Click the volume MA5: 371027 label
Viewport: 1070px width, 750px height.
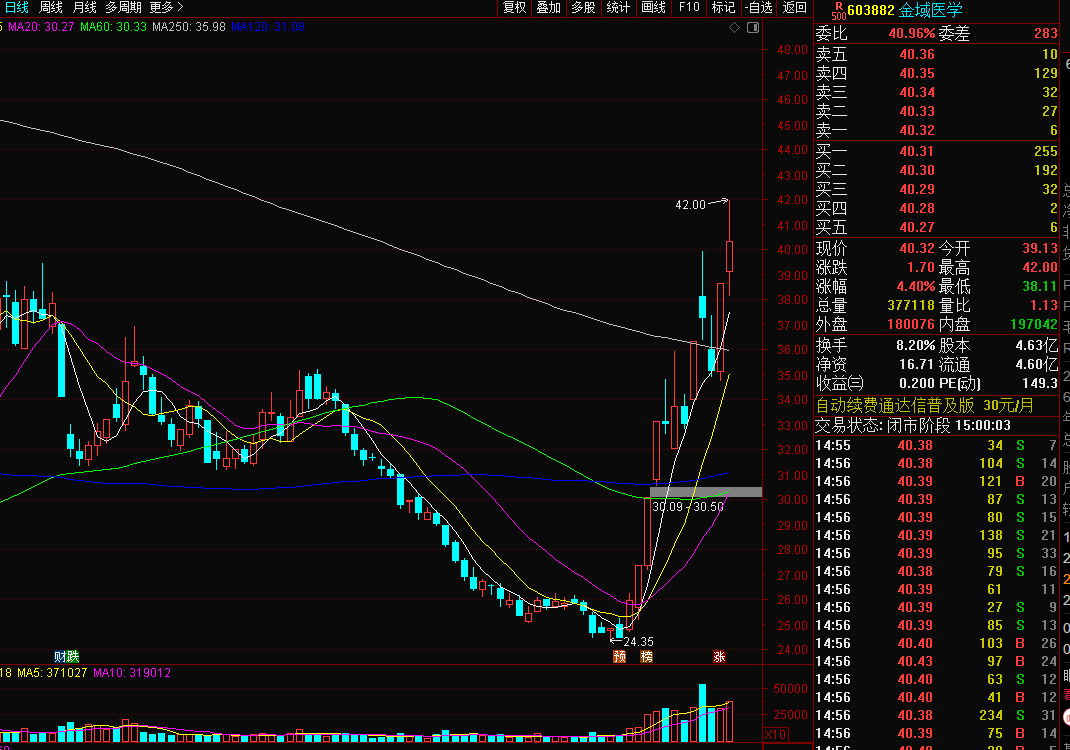[52, 673]
